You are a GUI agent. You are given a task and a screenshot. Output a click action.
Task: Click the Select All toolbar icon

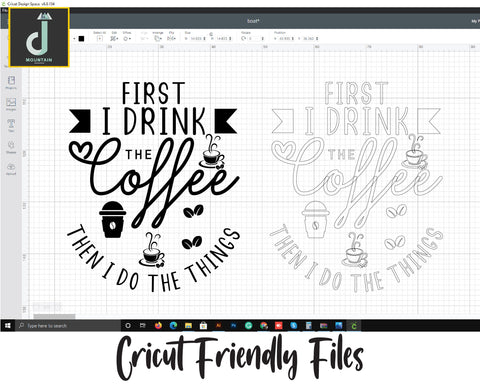pyautogui.click(x=99, y=38)
